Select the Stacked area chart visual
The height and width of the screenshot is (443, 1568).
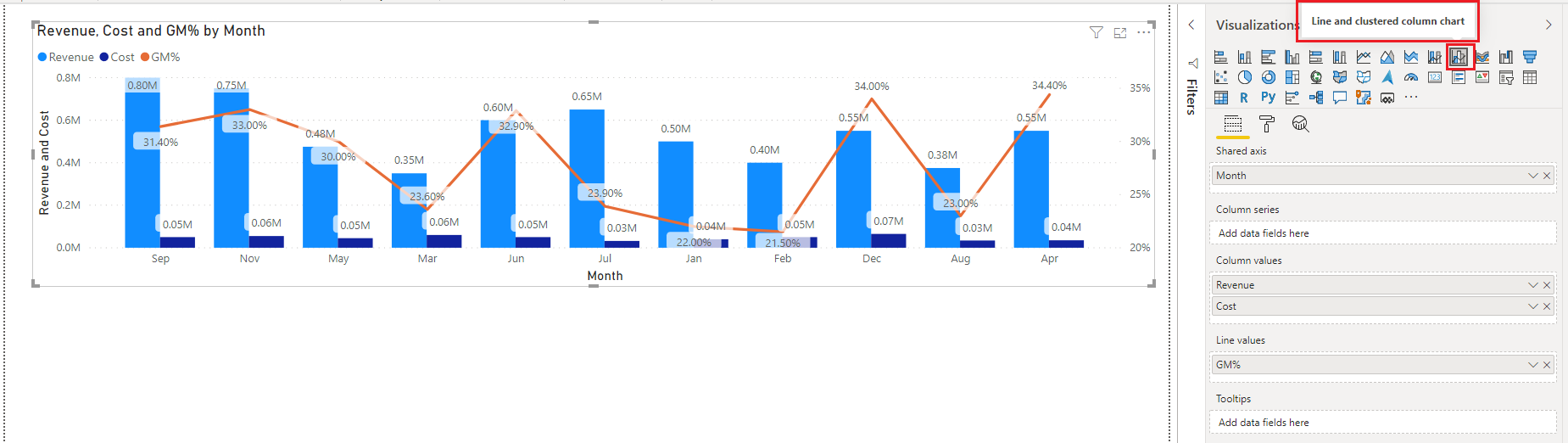(x=1410, y=57)
